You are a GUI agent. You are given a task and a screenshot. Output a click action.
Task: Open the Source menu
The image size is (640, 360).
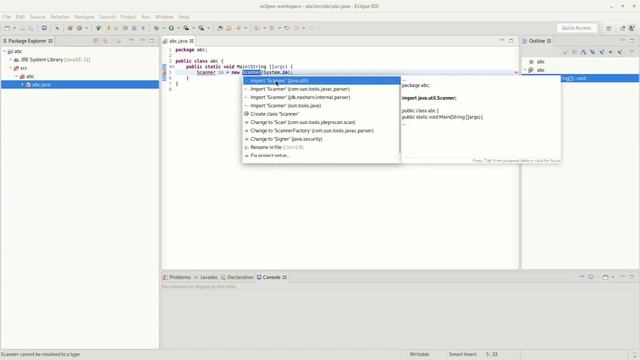[37, 17]
